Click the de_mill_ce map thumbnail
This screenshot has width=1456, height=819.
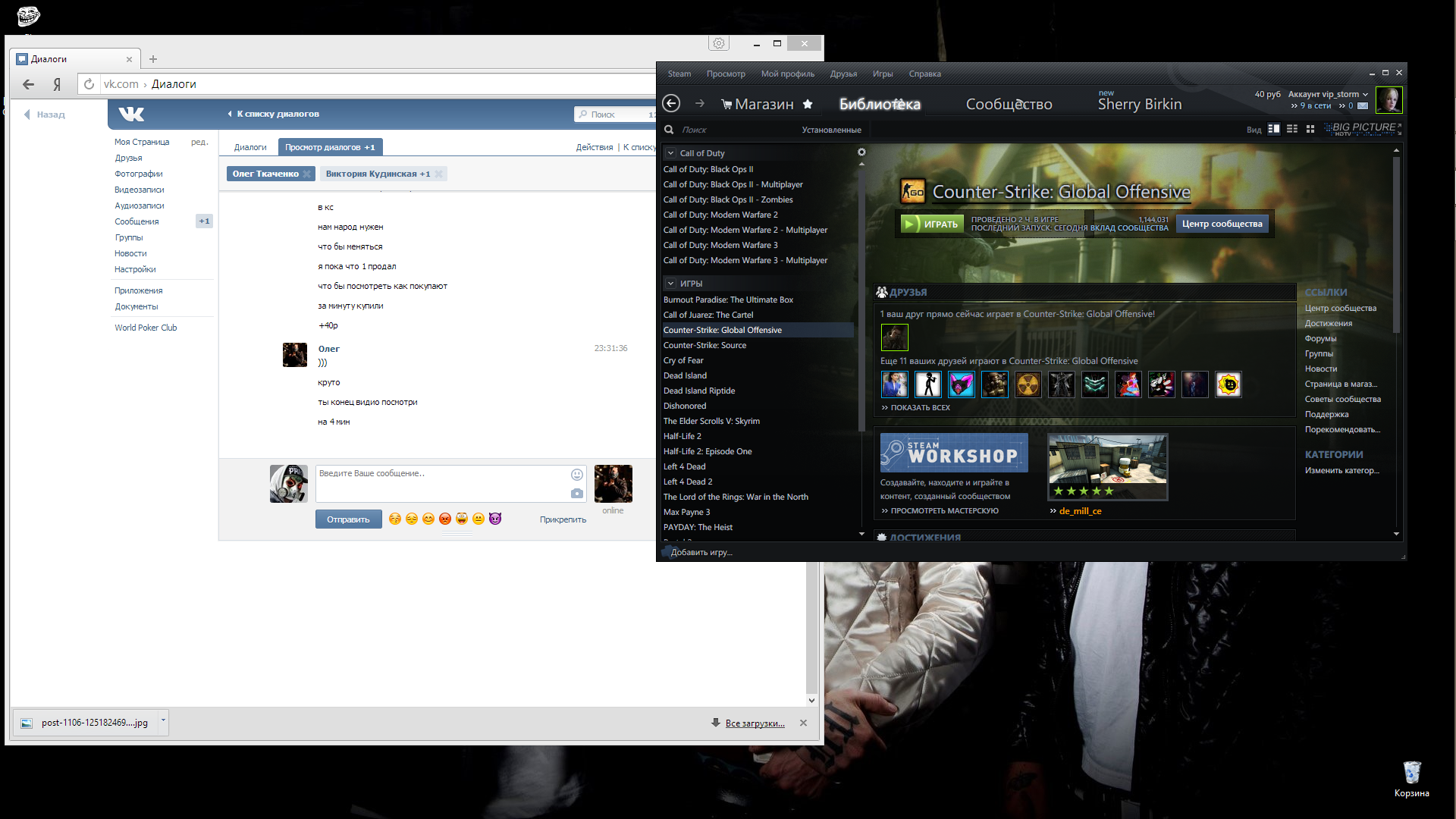tap(1107, 466)
